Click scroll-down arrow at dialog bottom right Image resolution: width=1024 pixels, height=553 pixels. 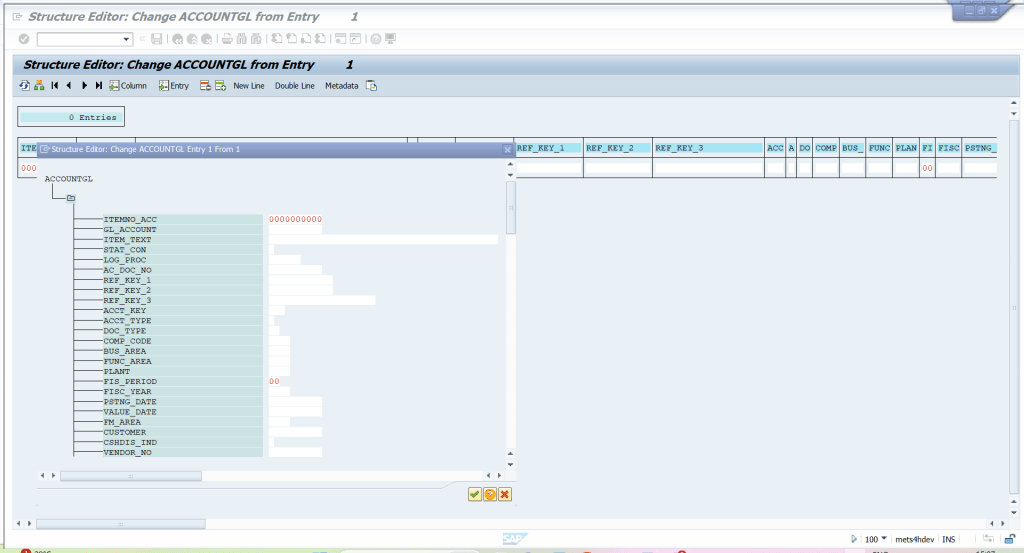(510, 465)
